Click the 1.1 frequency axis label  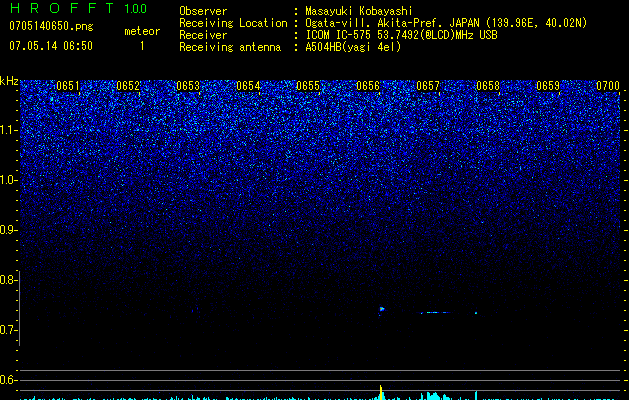[x=8, y=130]
